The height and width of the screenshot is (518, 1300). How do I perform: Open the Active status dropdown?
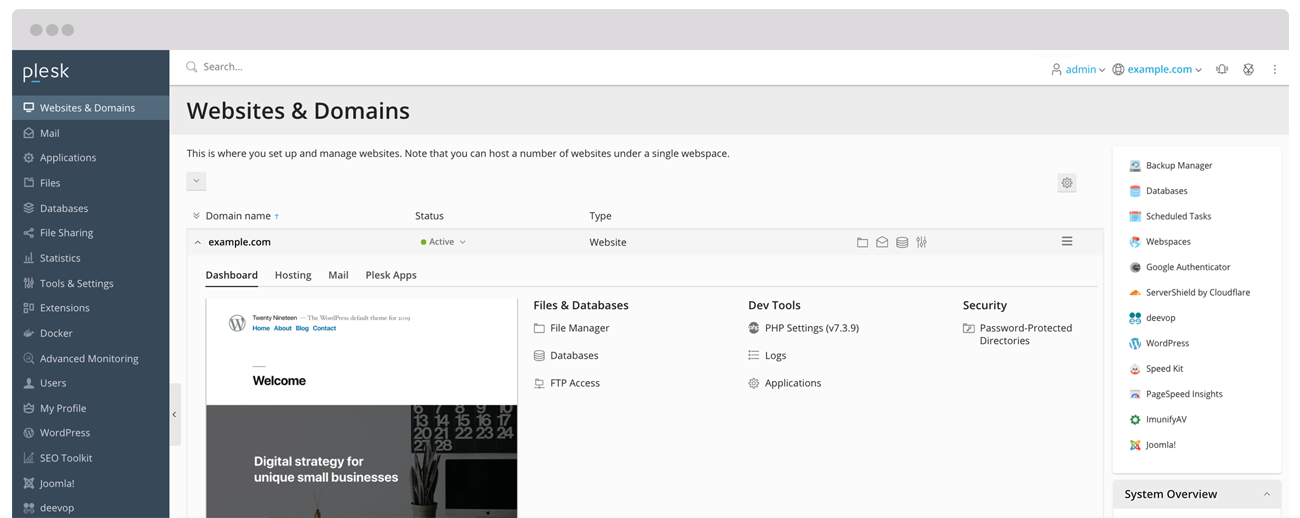[443, 242]
